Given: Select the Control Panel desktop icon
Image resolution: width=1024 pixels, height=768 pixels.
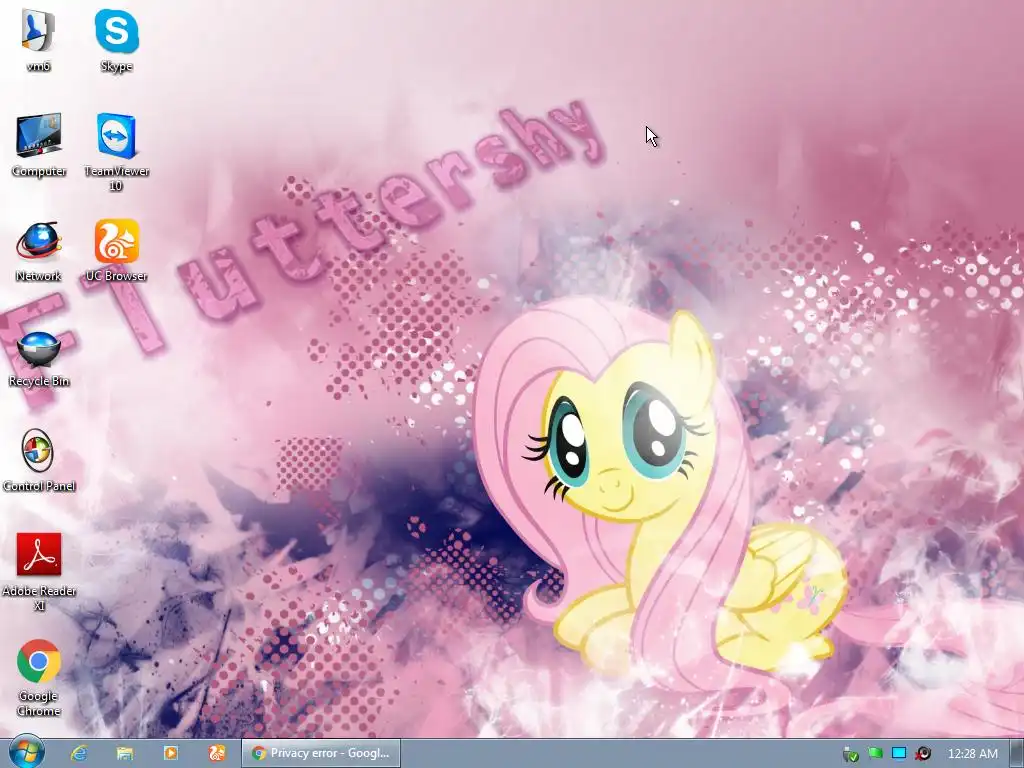Looking at the screenshot, I should pos(39,460).
